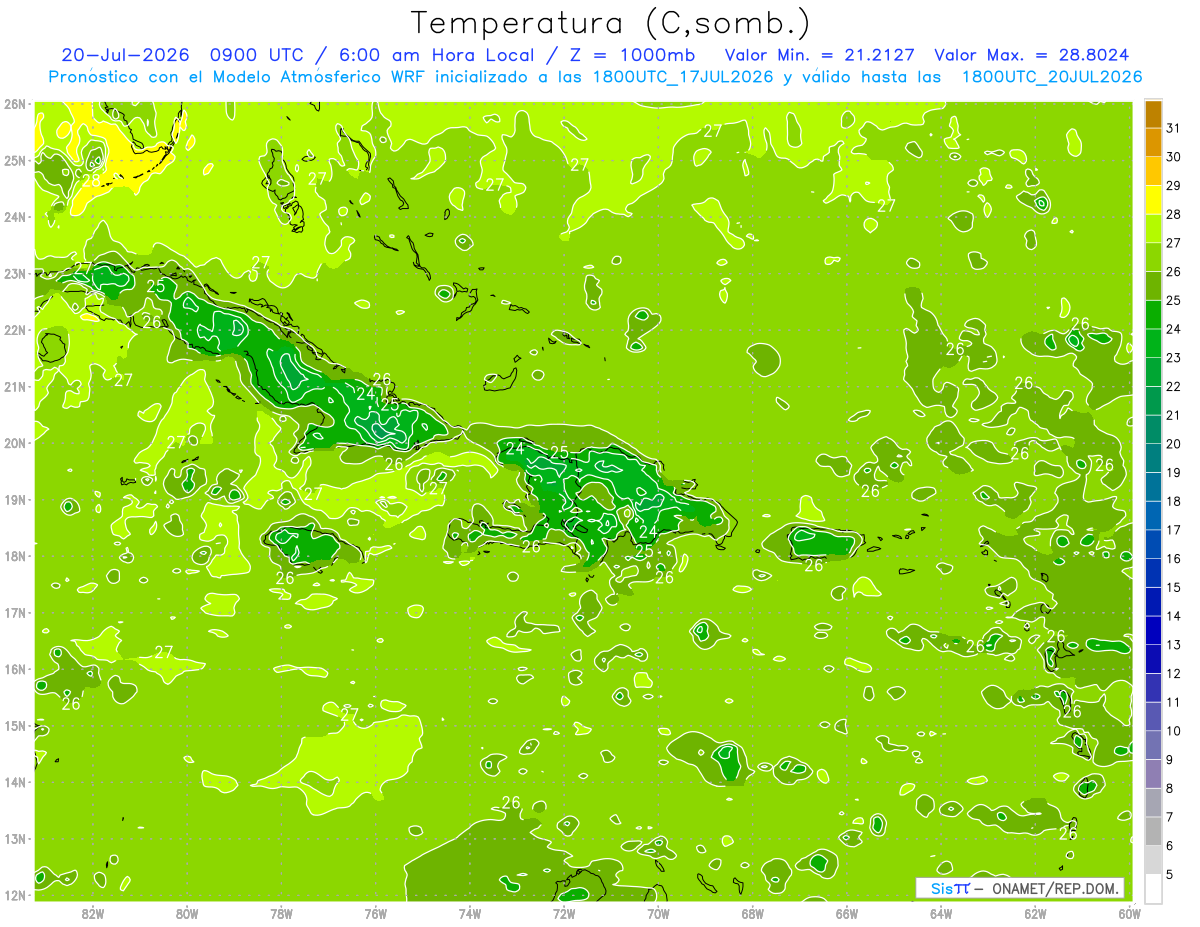Pick the legend color band between 9 and 10
Viewport: 1200px width, 927px height.
[1153, 745]
